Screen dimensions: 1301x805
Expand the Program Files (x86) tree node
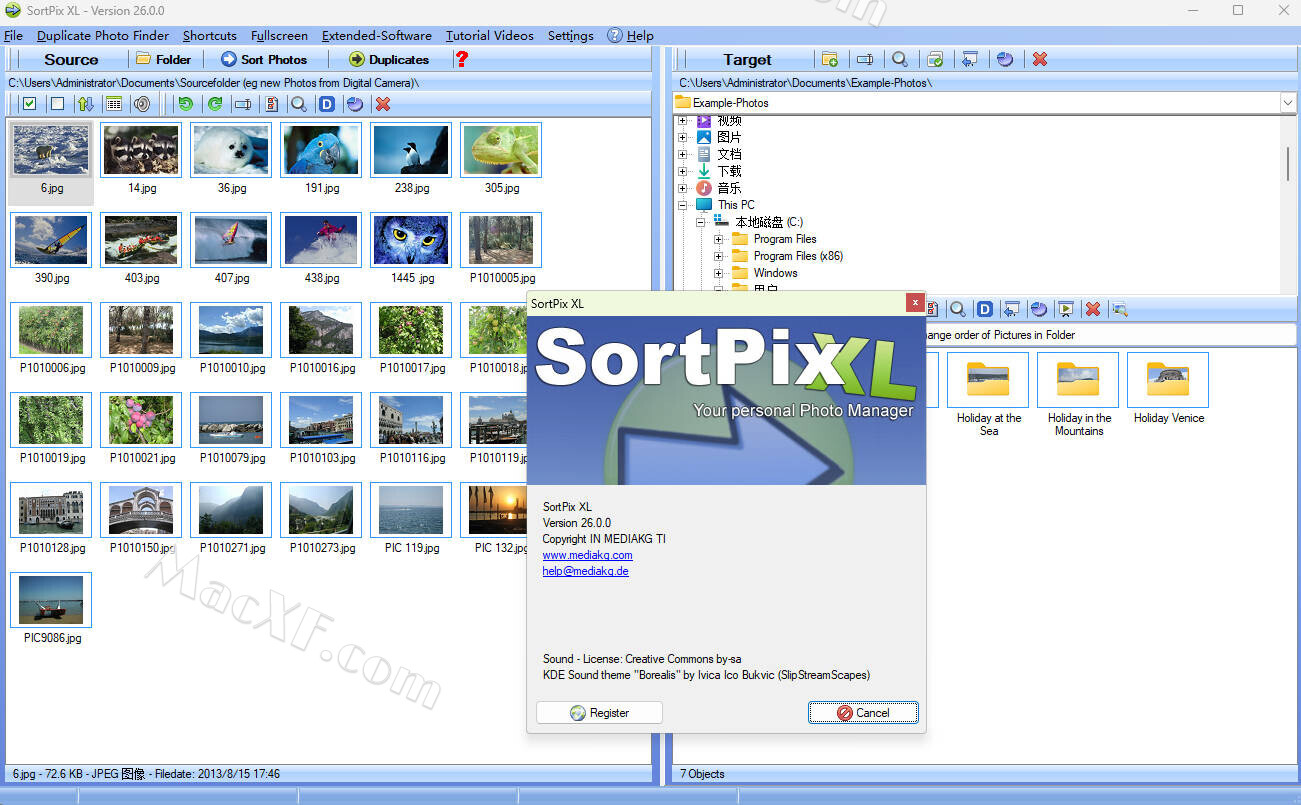pyautogui.click(x=719, y=256)
